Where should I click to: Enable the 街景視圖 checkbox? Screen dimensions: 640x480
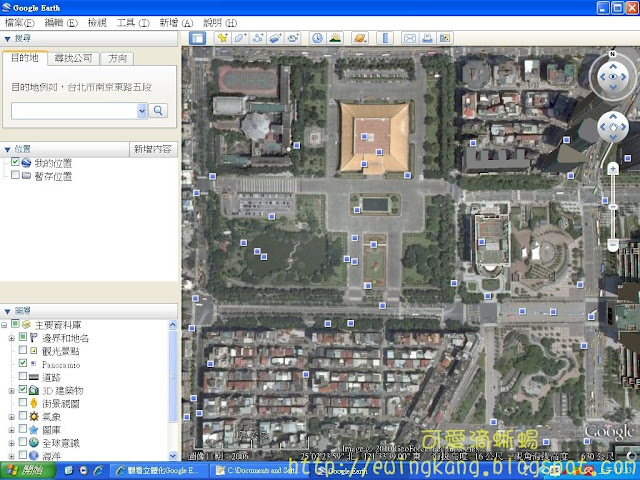click(23, 402)
